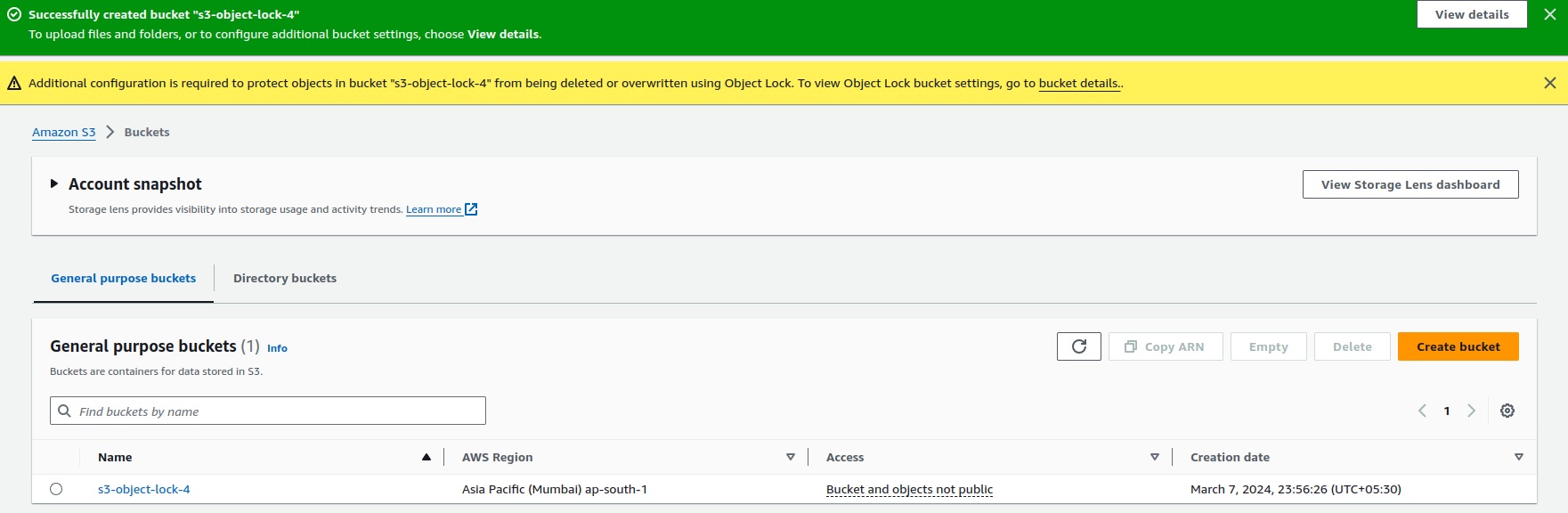
Task: Sort by Access column arrow
Action: click(1154, 457)
